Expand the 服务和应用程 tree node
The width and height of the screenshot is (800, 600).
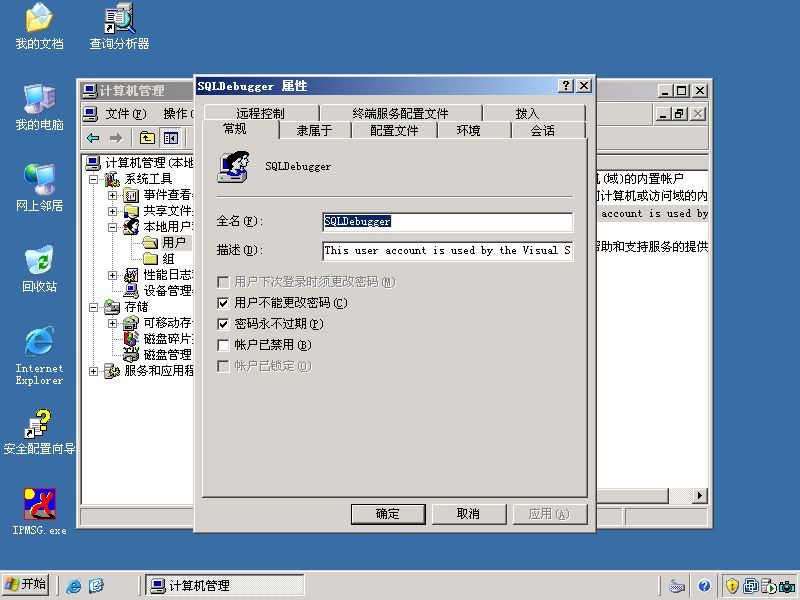[93, 371]
